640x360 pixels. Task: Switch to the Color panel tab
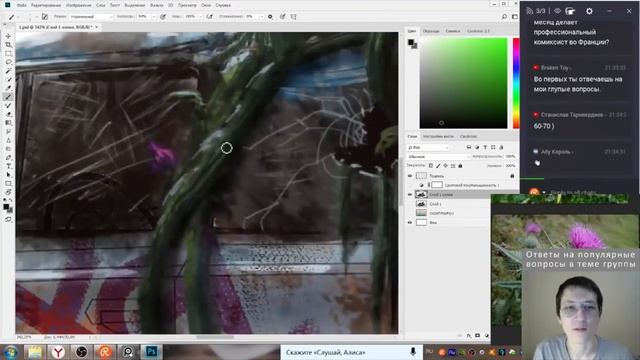412,31
